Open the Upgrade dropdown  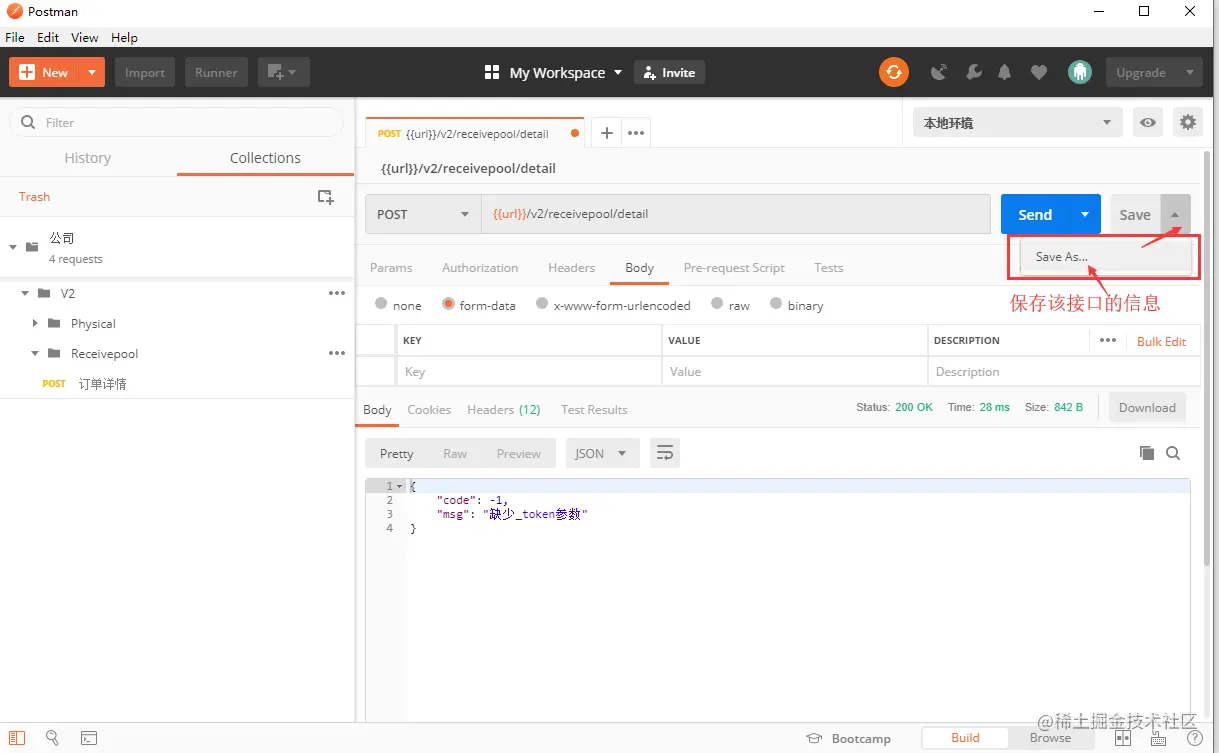click(1154, 72)
